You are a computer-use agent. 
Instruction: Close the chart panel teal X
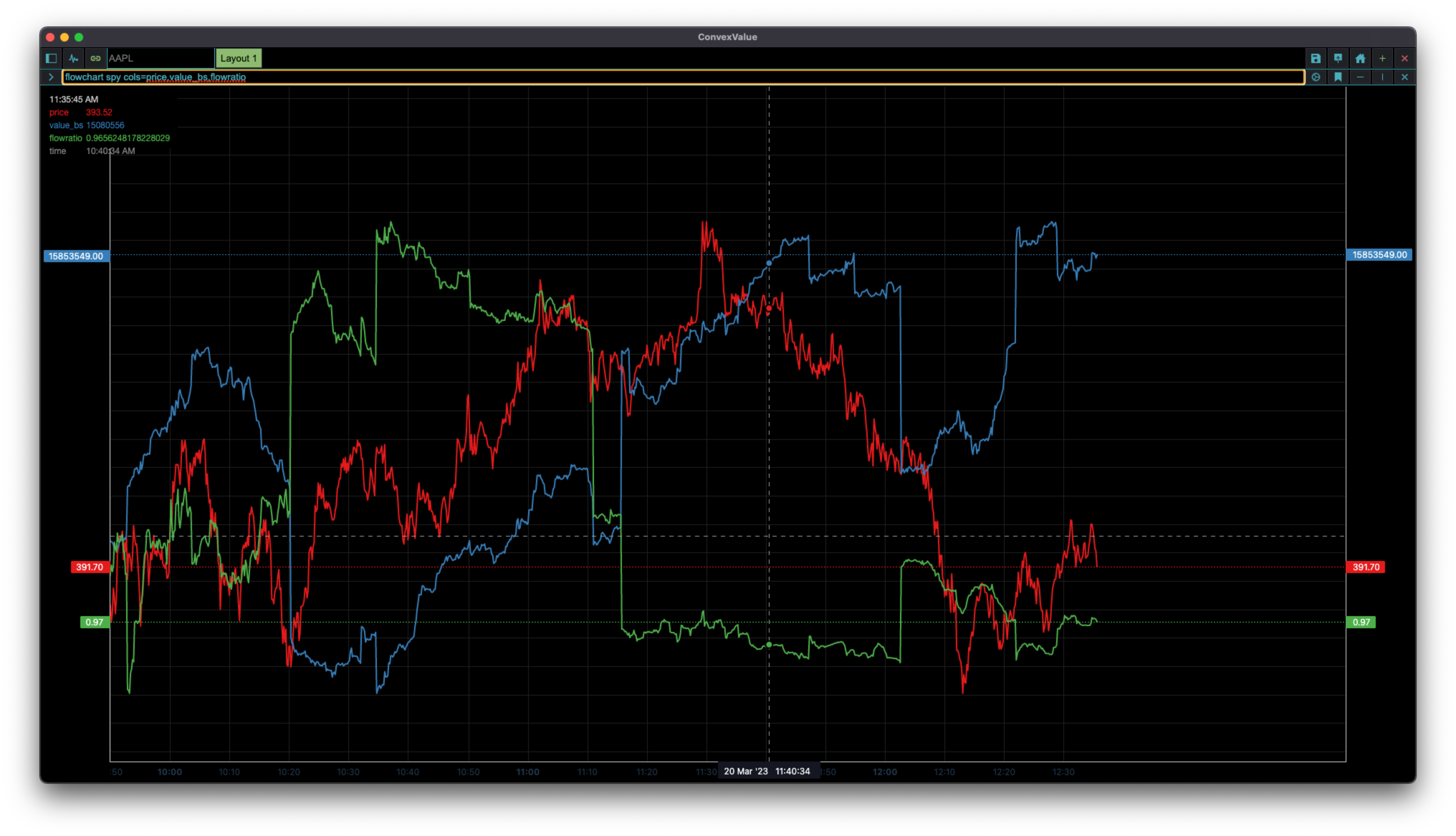click(1404, 77)
